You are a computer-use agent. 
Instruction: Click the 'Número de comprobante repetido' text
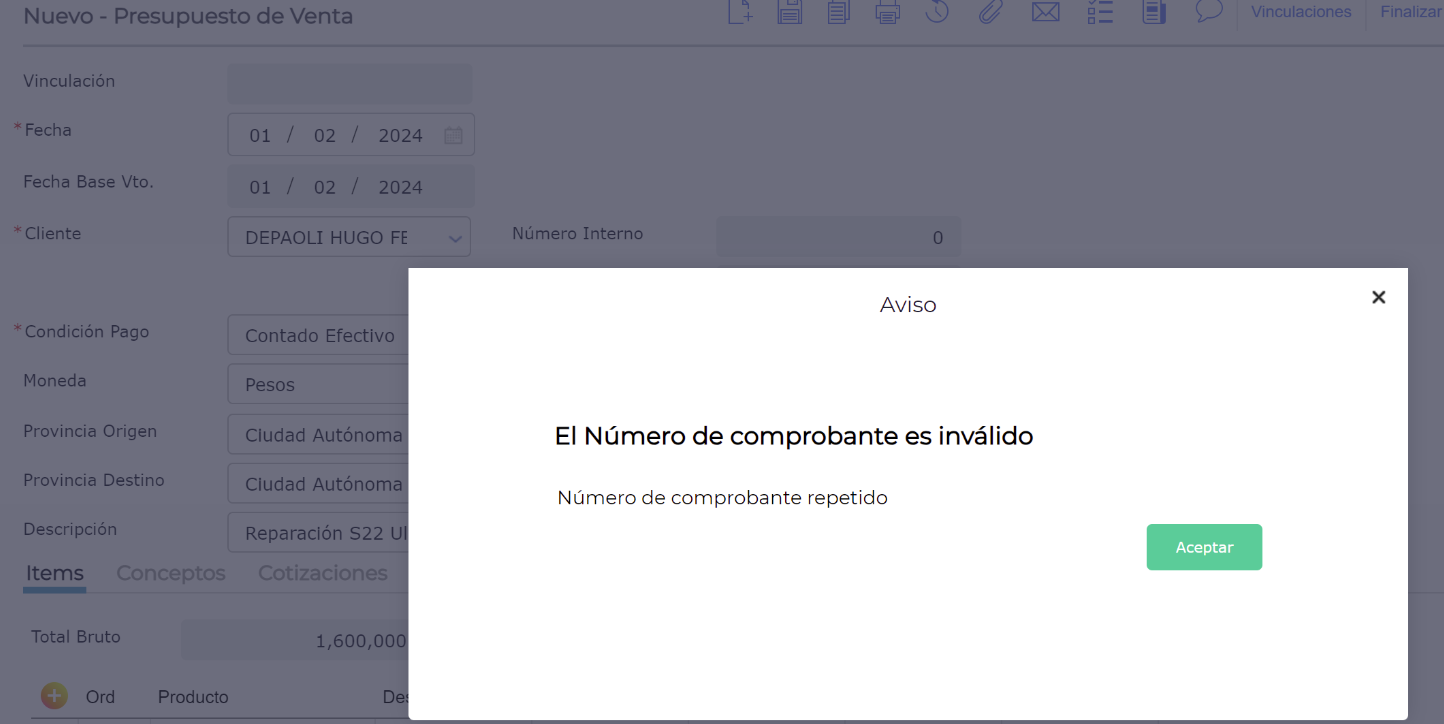[722, 497]
